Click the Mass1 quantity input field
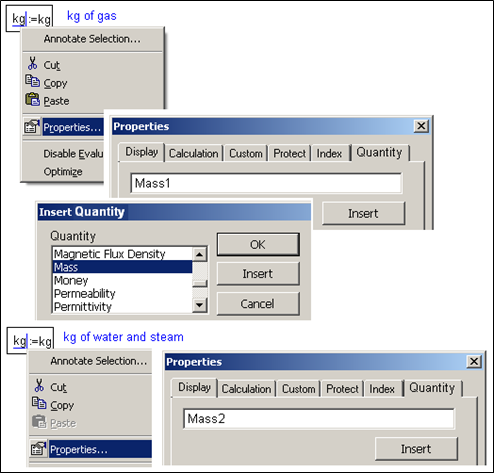Viewport: 494px width, 473px height. click(266, 183)
